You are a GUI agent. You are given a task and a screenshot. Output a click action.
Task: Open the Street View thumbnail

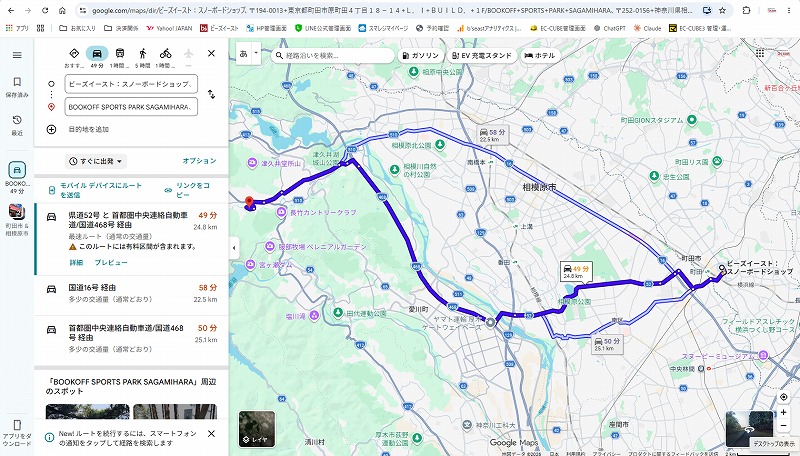(x=749, y=427)
